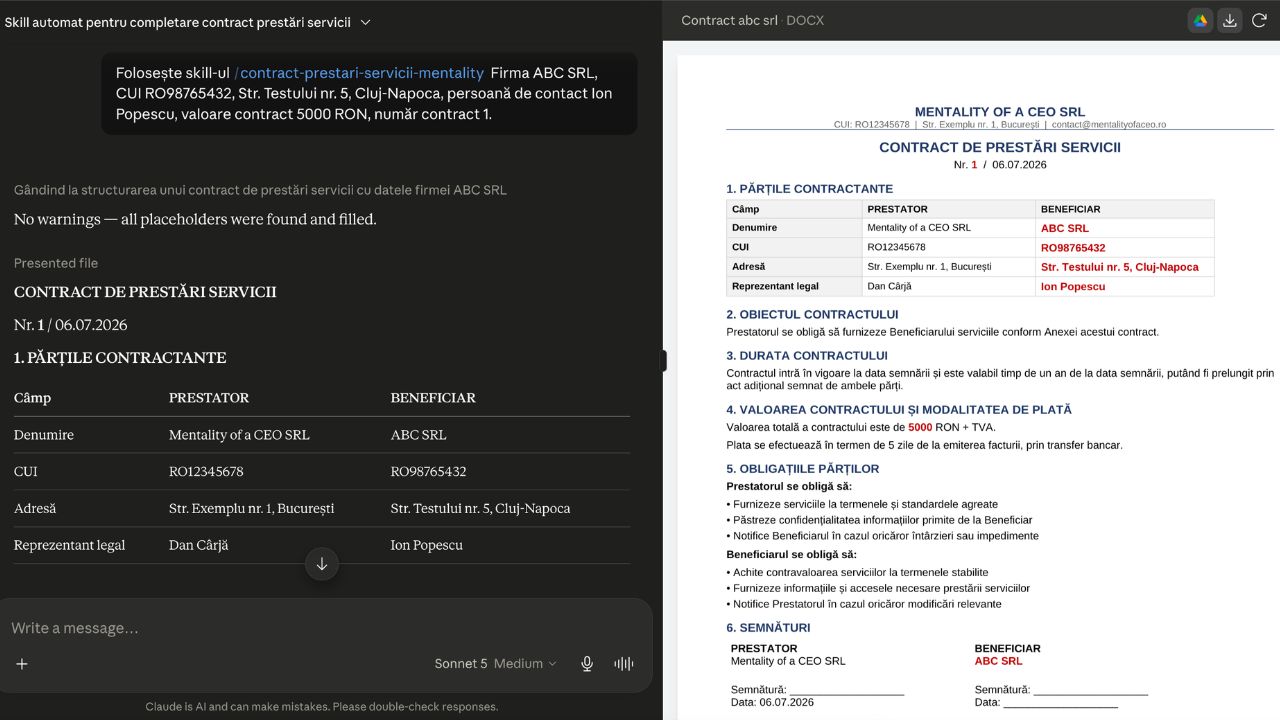Select red RO98765432 cell in the document table
Image resolution: width=1280 pixels, height=720 pixels.
[1073, 248]
